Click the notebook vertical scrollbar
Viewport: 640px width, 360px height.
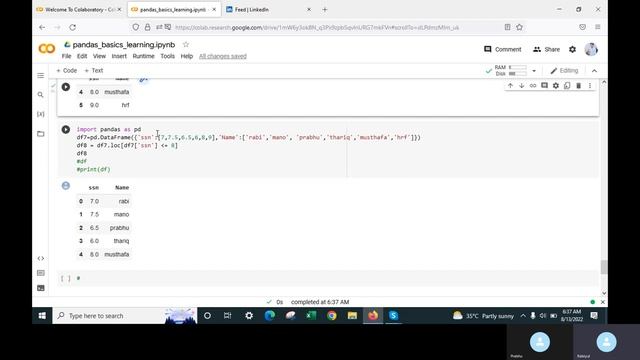pos(604,267)
